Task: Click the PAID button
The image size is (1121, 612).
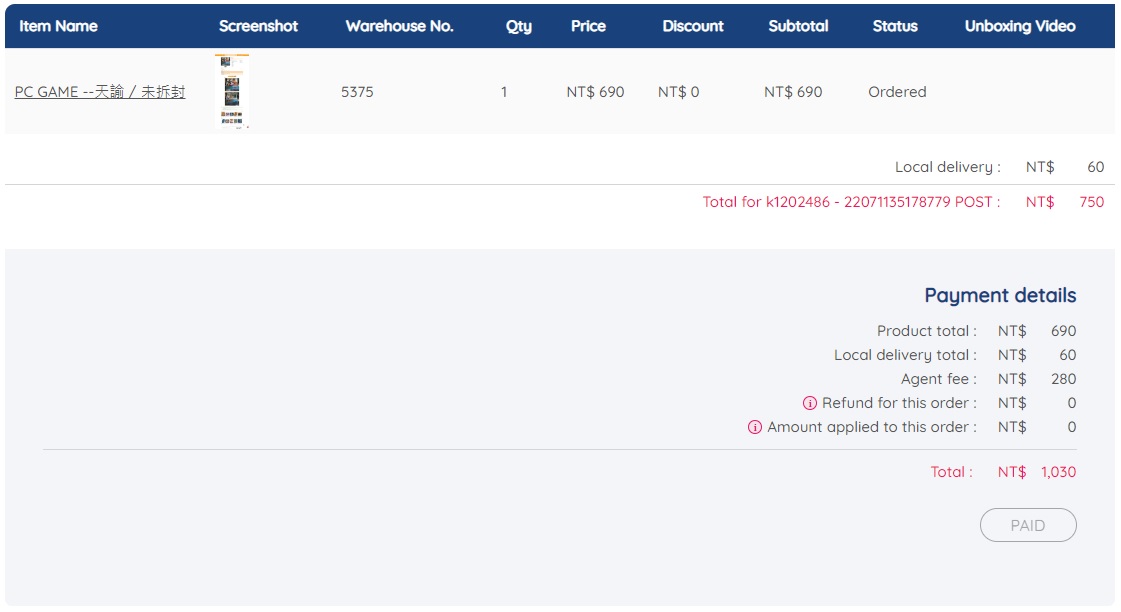Action: [1028, 525]
